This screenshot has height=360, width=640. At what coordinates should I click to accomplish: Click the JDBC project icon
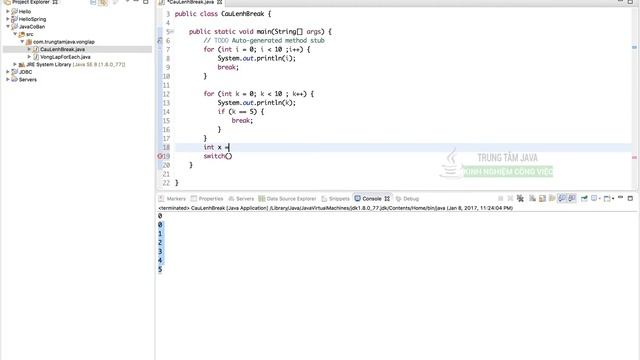tap(14, 72)
